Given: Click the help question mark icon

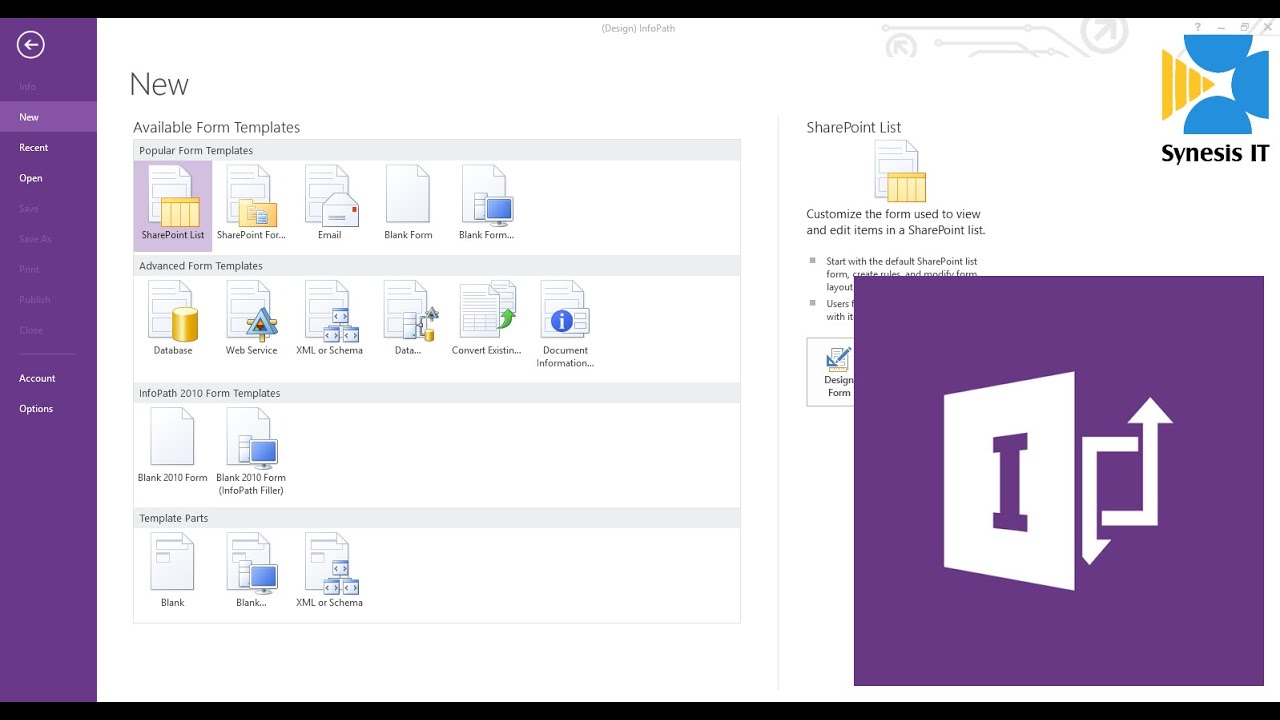Looking at the screenshot, I should (x=1197, y=28).
